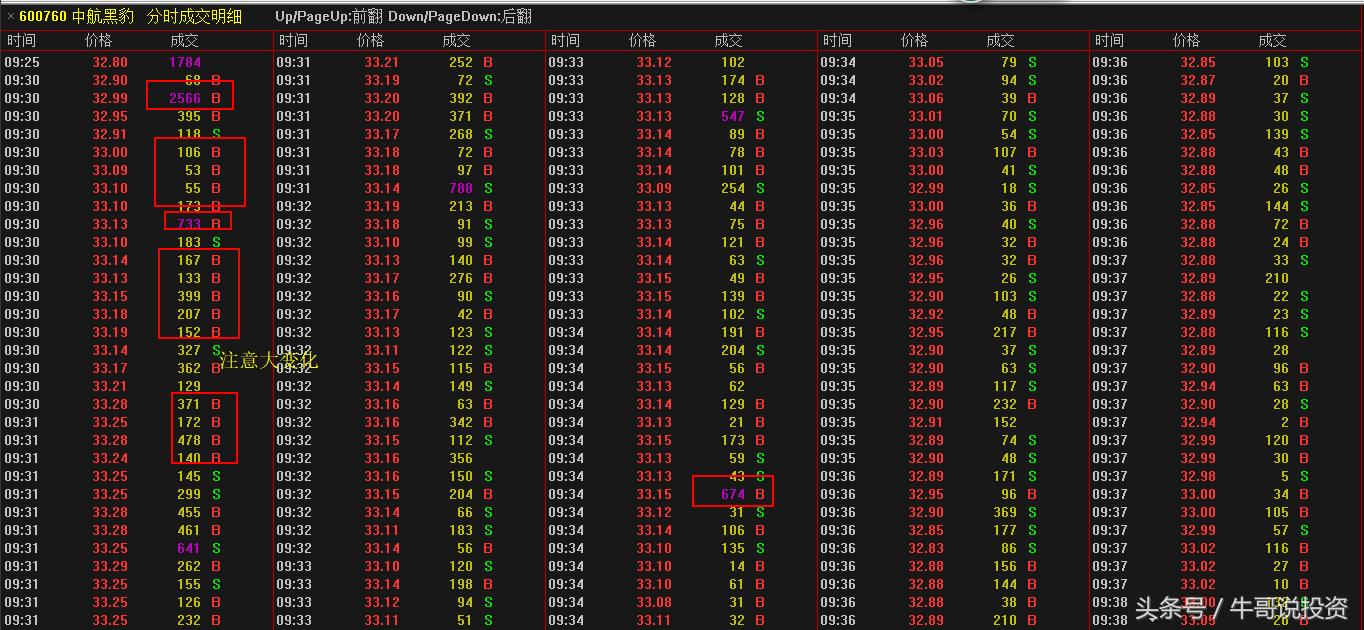Click the 价格 header in the leftmost column
Screen dimensions: 1364x630
[x=99, y=41]
